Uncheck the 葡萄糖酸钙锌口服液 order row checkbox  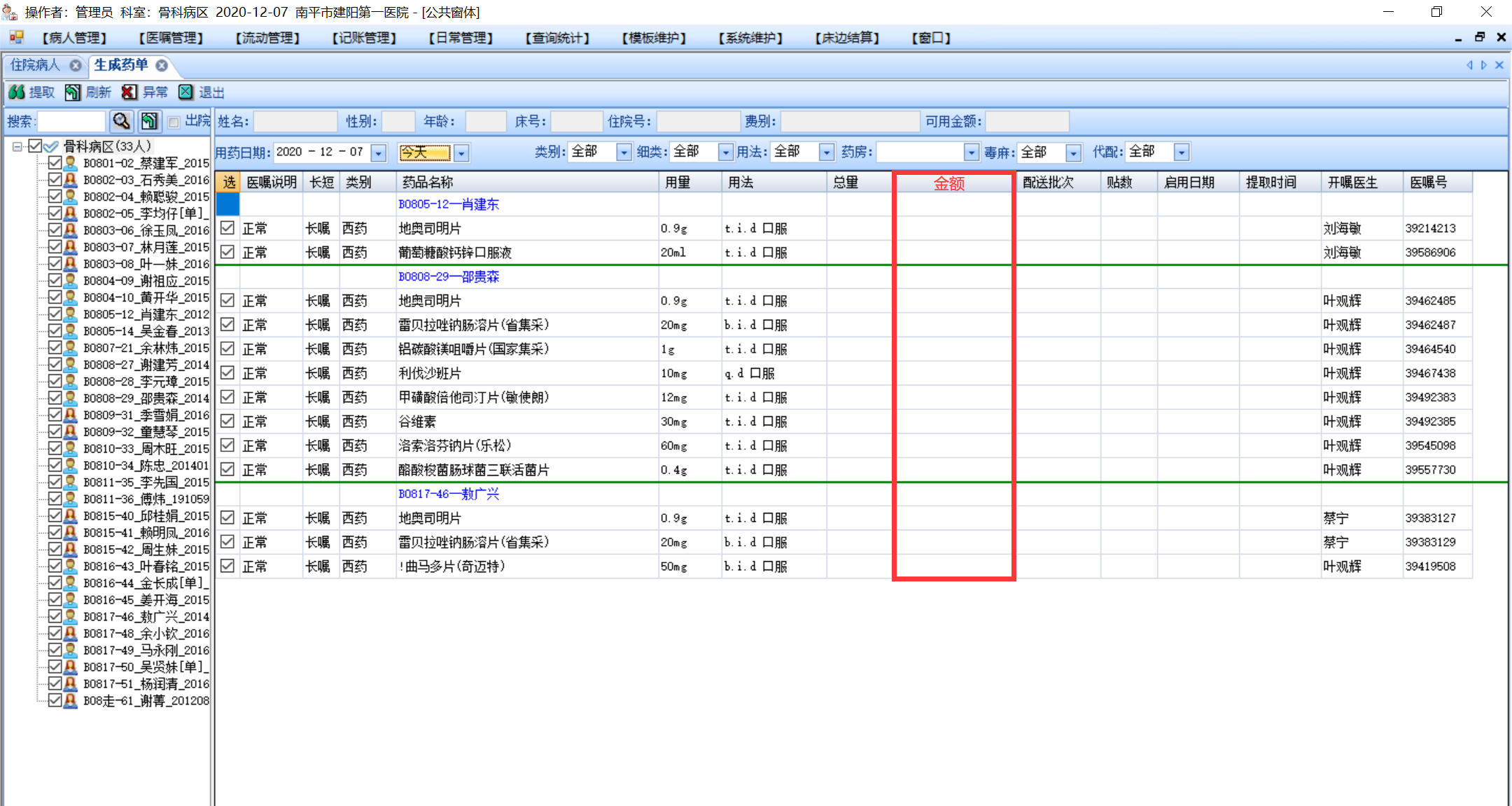[227, 252]
